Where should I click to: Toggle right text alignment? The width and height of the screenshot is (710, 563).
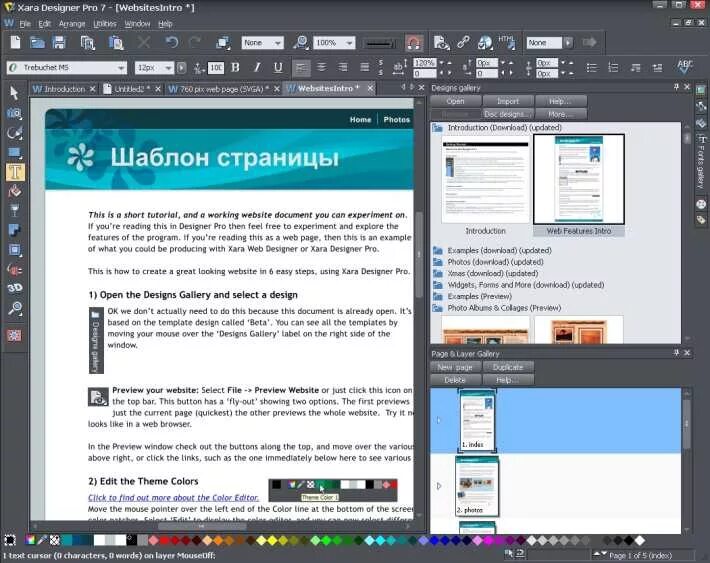pos(343,67)
